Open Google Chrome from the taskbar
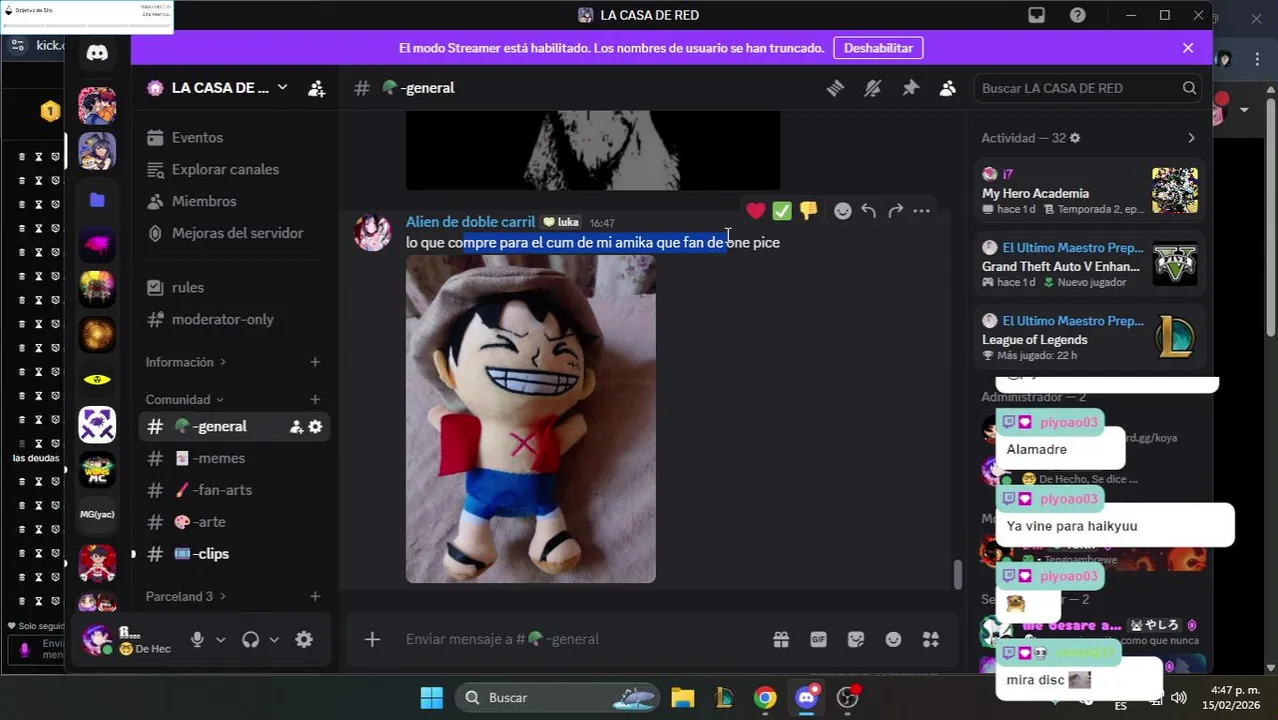This screenshot has width=1278, height=720. coord(765,698)
